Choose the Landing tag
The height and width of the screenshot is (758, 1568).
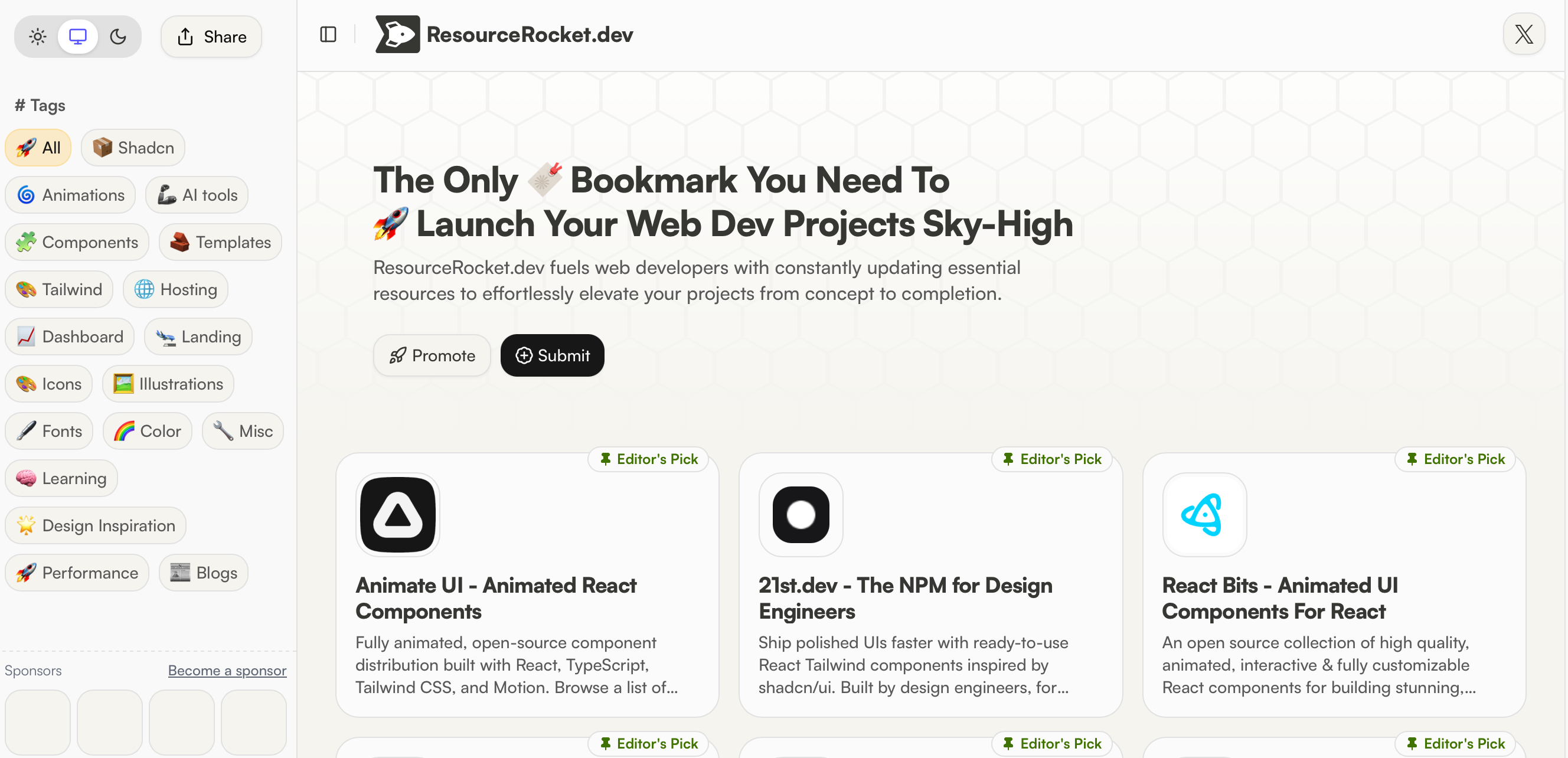coord(198,336)
